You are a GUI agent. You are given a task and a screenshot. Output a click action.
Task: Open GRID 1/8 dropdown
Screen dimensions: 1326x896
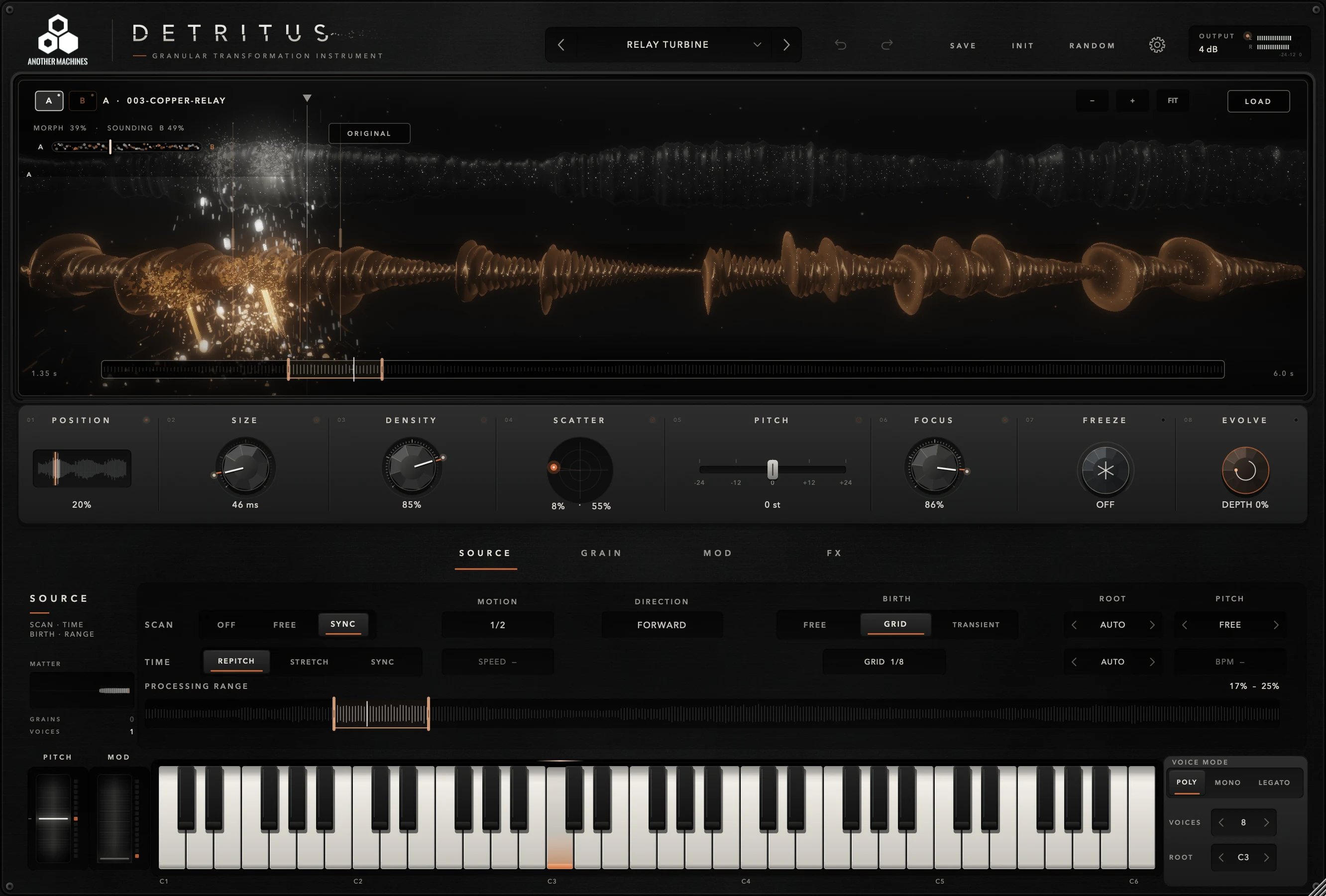pos(884,662)
